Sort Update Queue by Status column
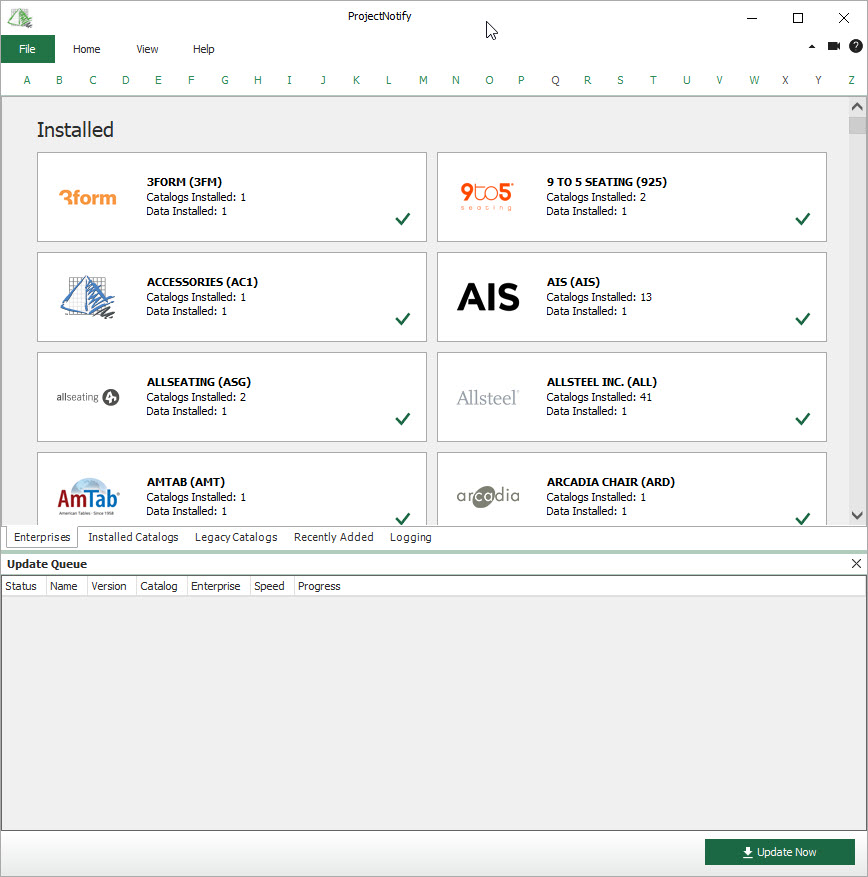 tap(21, 586)
